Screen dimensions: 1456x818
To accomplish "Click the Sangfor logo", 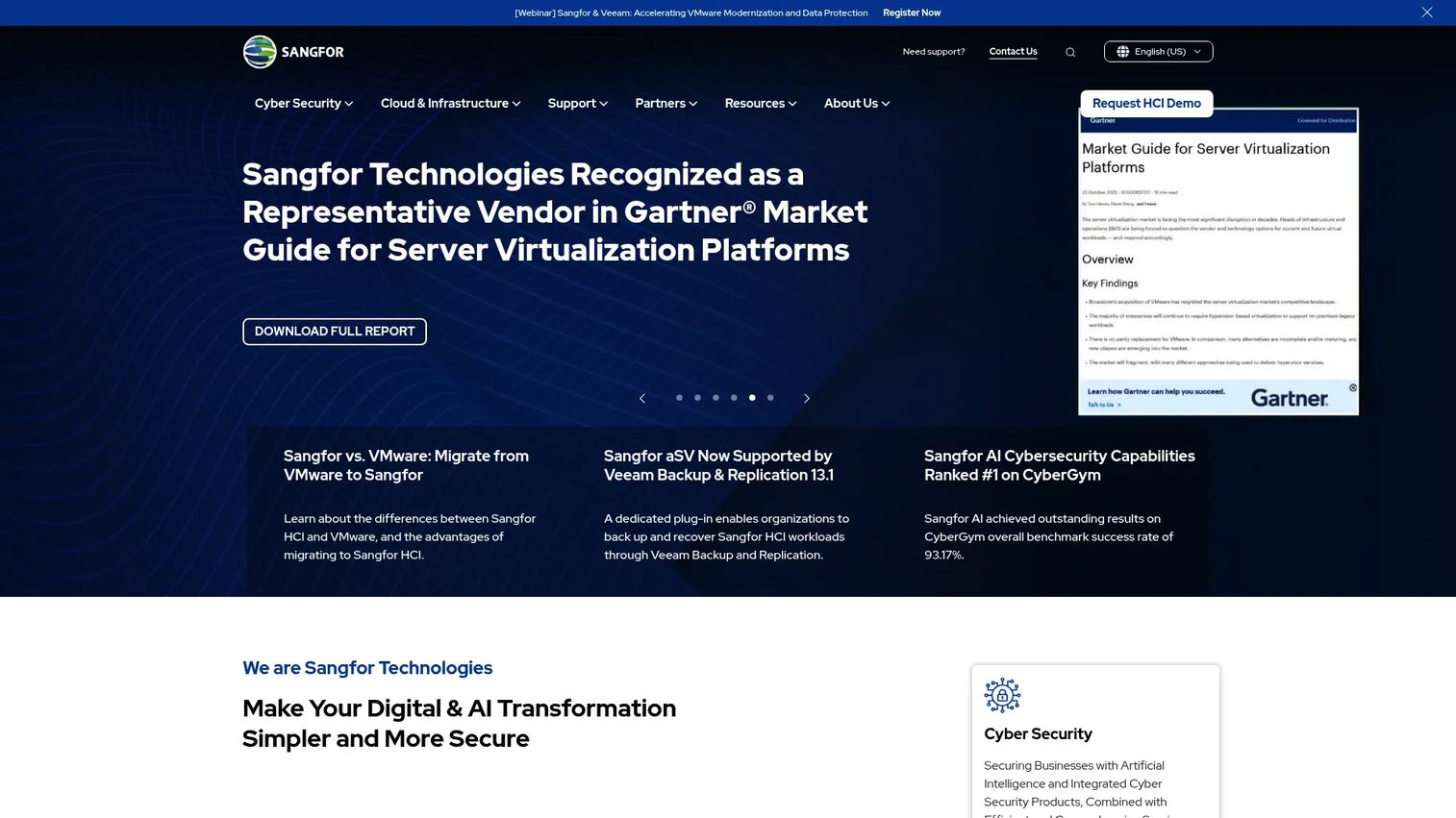I will (x=293, y=52).
